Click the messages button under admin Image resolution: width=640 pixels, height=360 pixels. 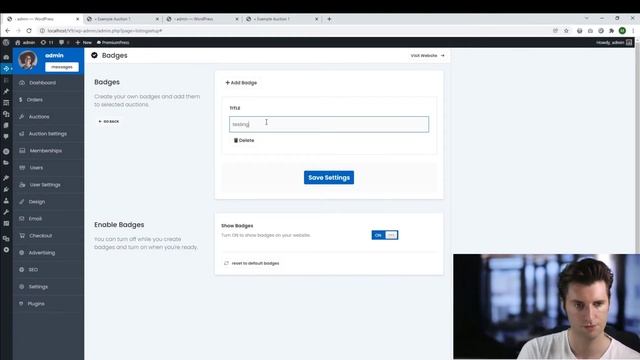[62, 67]
